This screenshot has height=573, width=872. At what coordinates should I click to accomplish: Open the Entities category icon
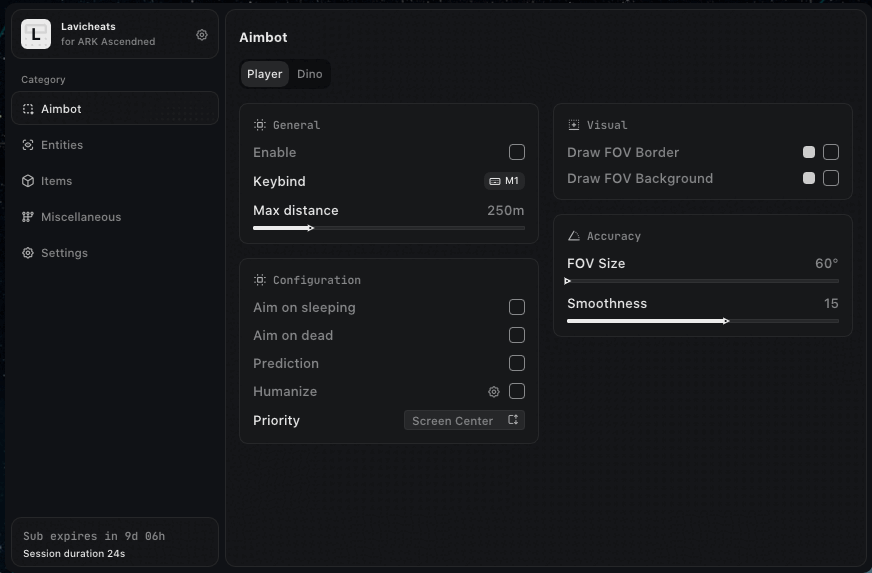[x=28, y=145]
